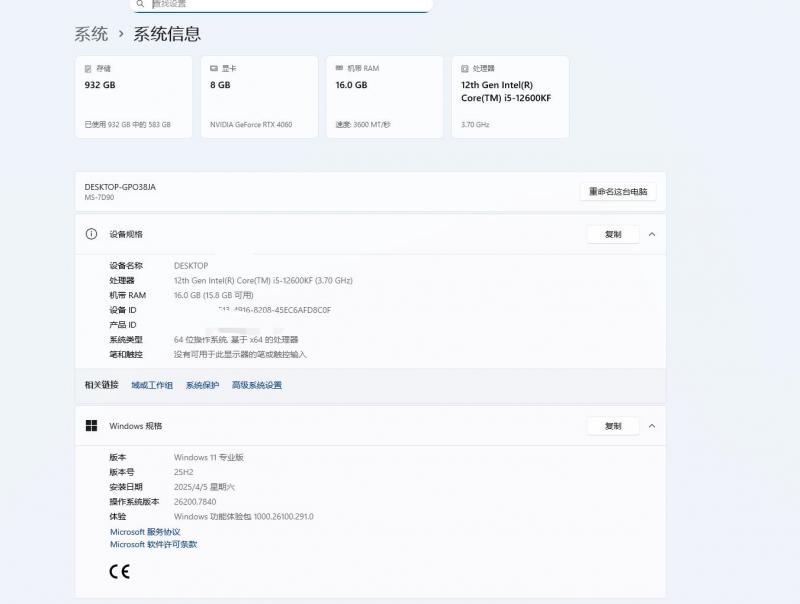The height and width of the screenshot is (604, 800).
Task: Click the processor (处理器) icon
Action: point(465,69)
